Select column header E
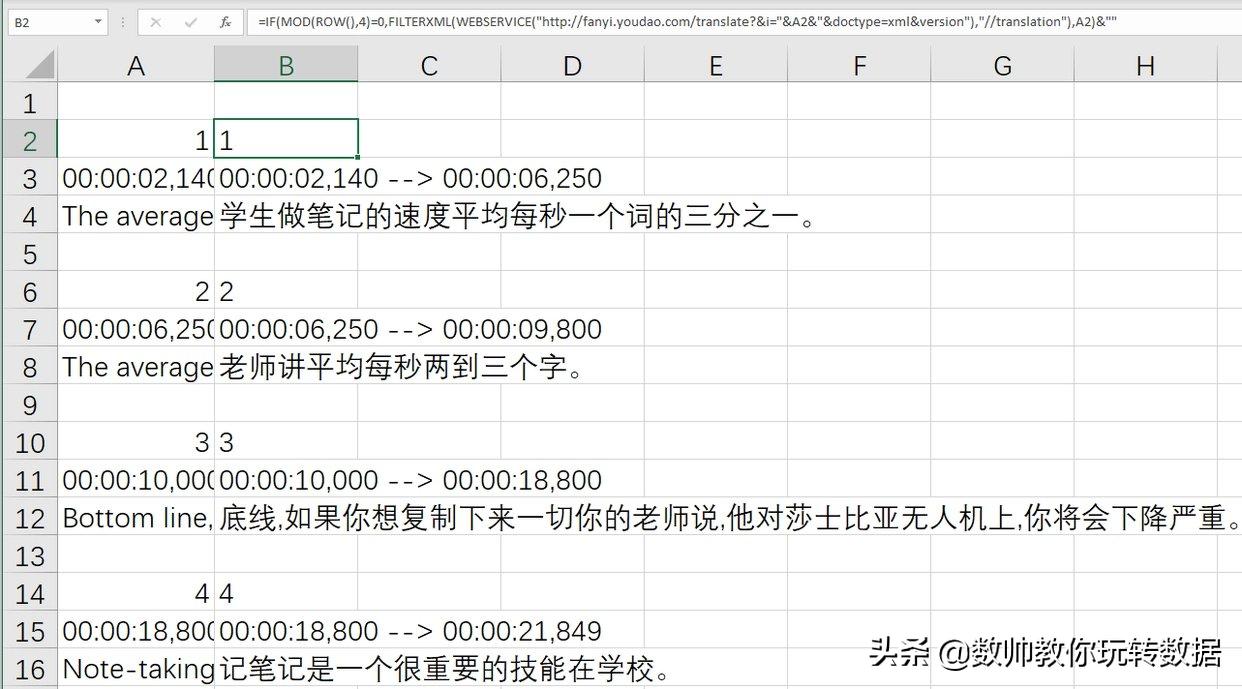The image size is (1242, 689). pyautogui.click(x=715, y=64)
